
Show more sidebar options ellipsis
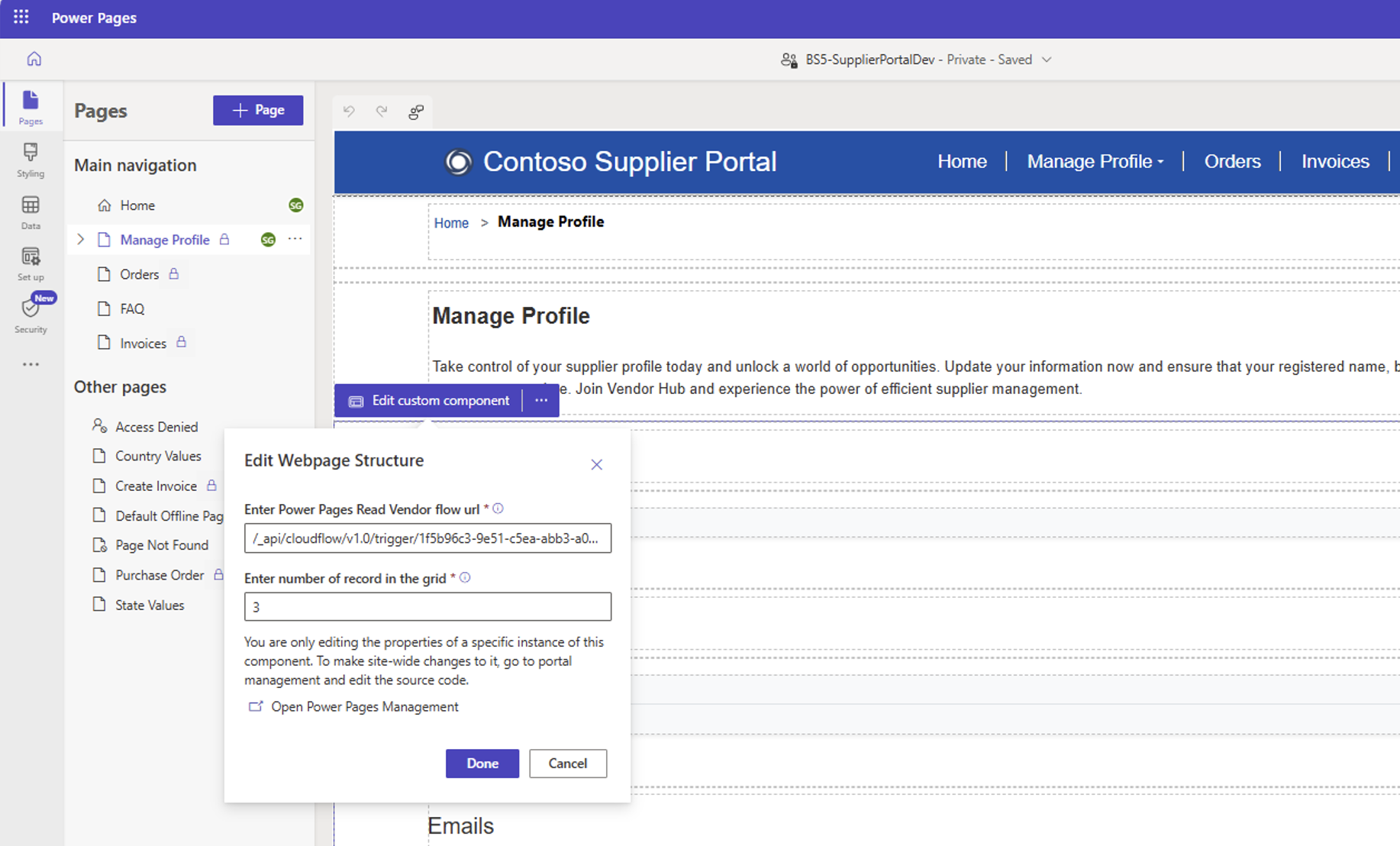point(31,365)
